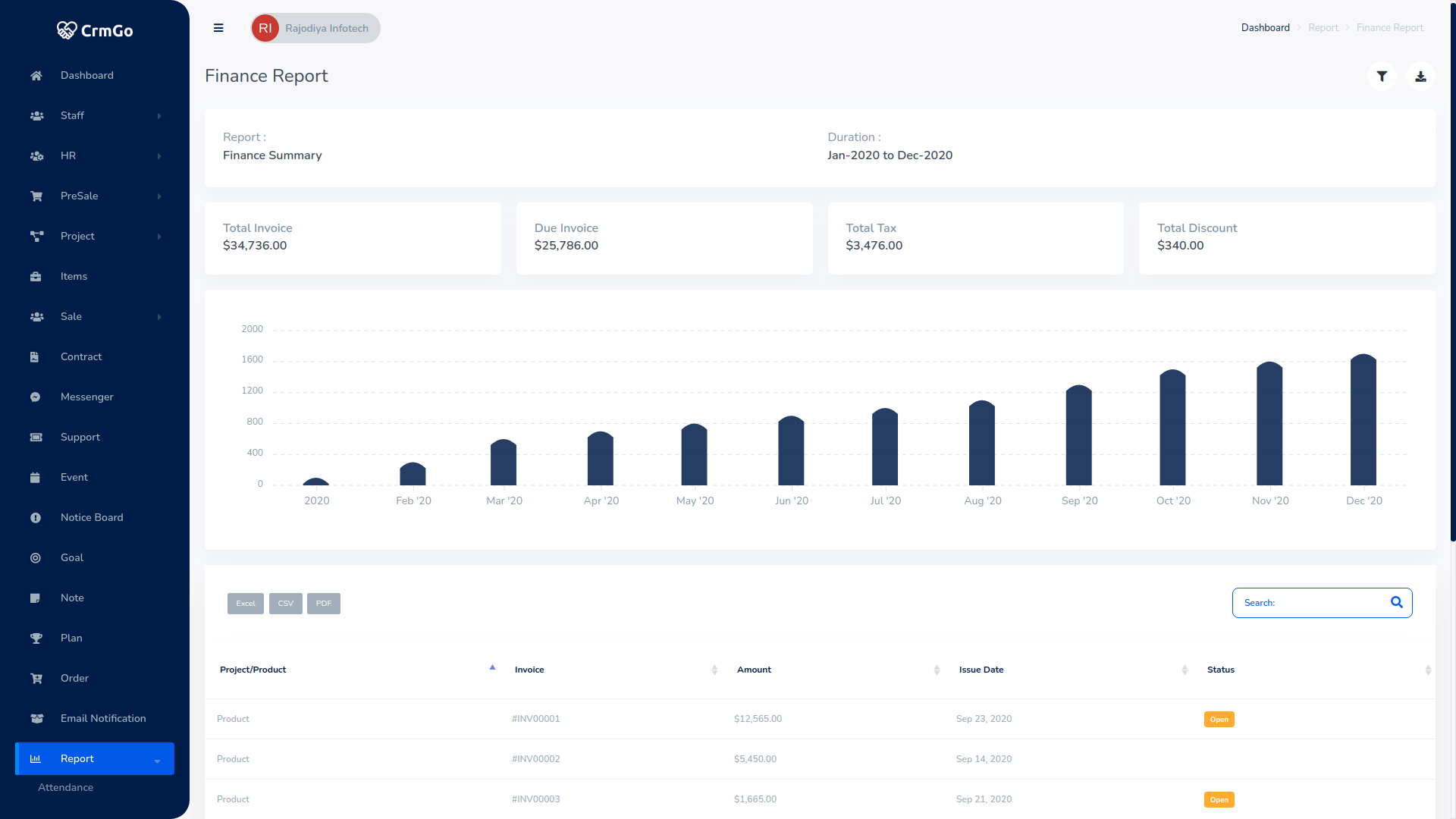Collapse the Report menu chevron

[x=158, y=760]
